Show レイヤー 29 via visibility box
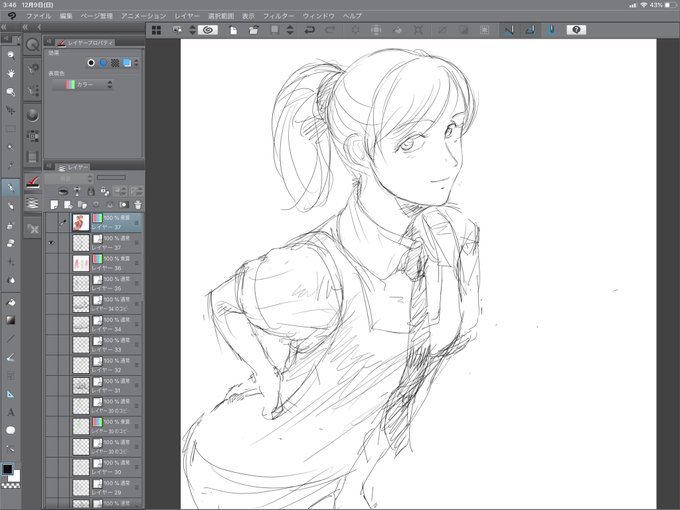Viewport: 680px width, 510px height. [52, 487]
